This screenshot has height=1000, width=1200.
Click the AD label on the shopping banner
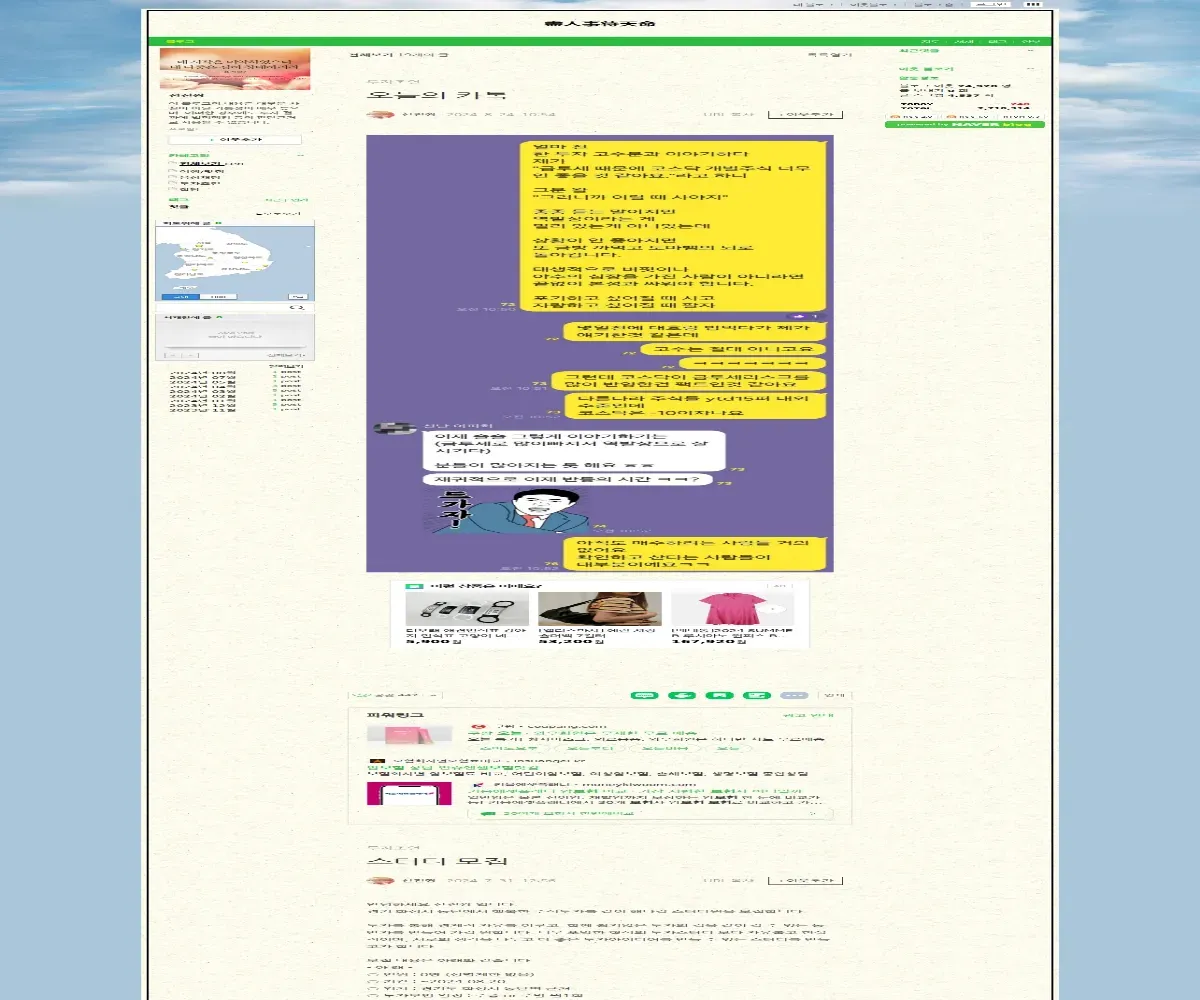pyautogui.click(x=780, y=586)
